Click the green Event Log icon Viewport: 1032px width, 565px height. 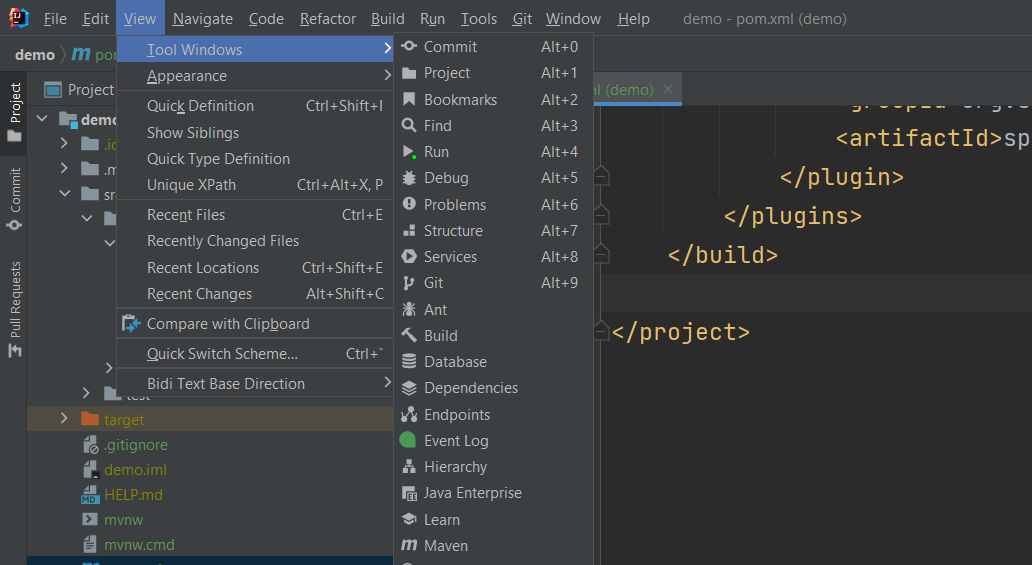coord(408,440)
